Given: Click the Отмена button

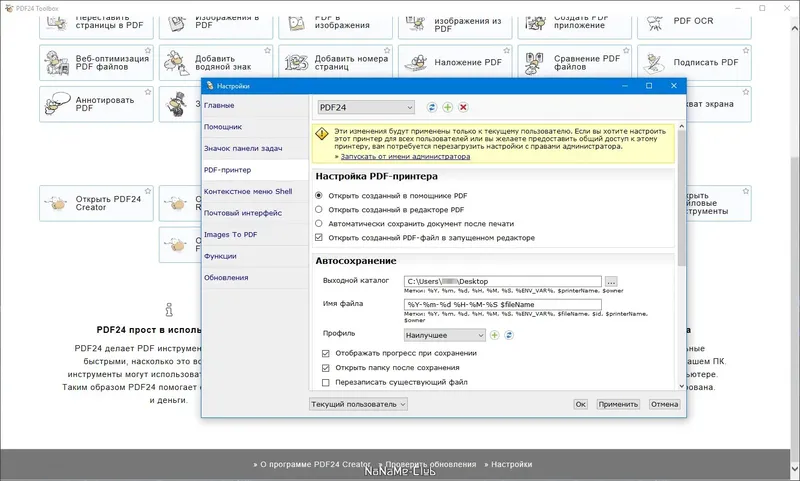Looking at the screenshot, I should coord(664,404).
